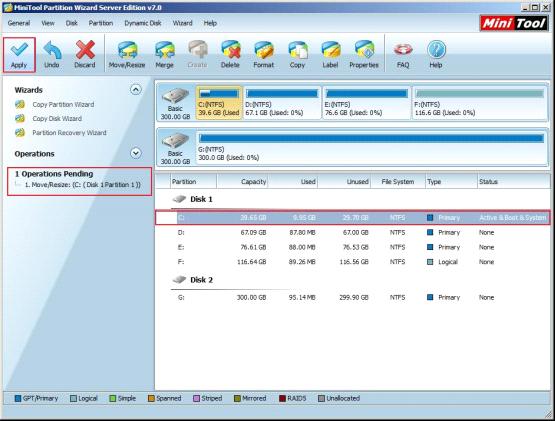Screen dimensions: 555x421
Task: Click the RAID5 legend swatch
Action: pyautogui.click(x=282, y=399)
